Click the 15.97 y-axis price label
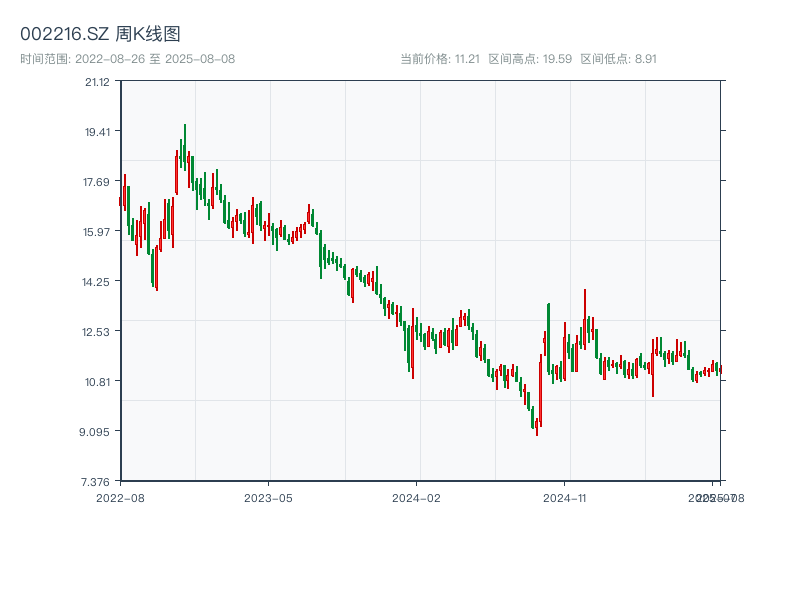The width and height of the screenshot is (800, 600). (x=97, y=232)
